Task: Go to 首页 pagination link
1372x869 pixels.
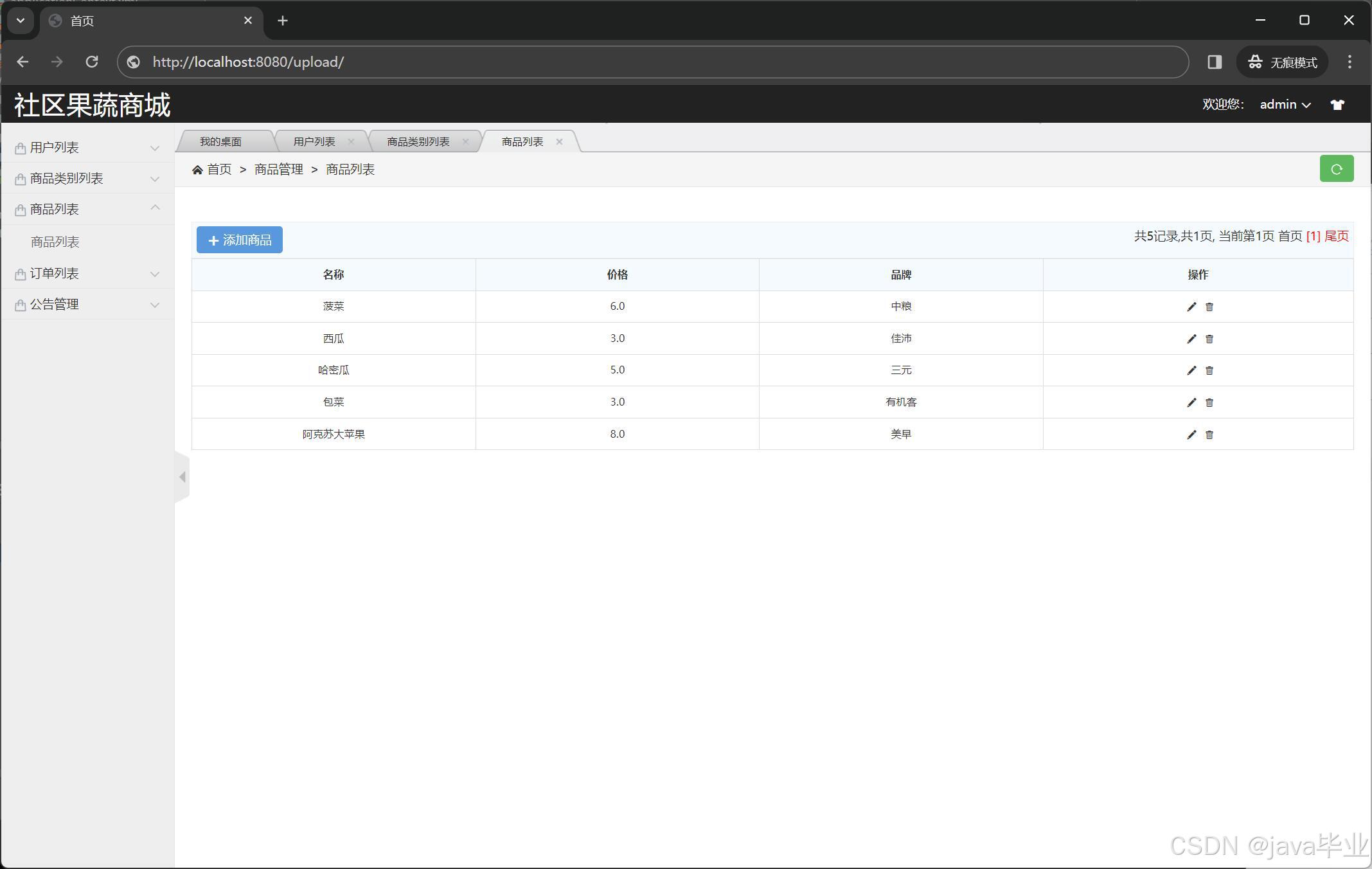Action: pyautogui.click(x=1290, y=236)
